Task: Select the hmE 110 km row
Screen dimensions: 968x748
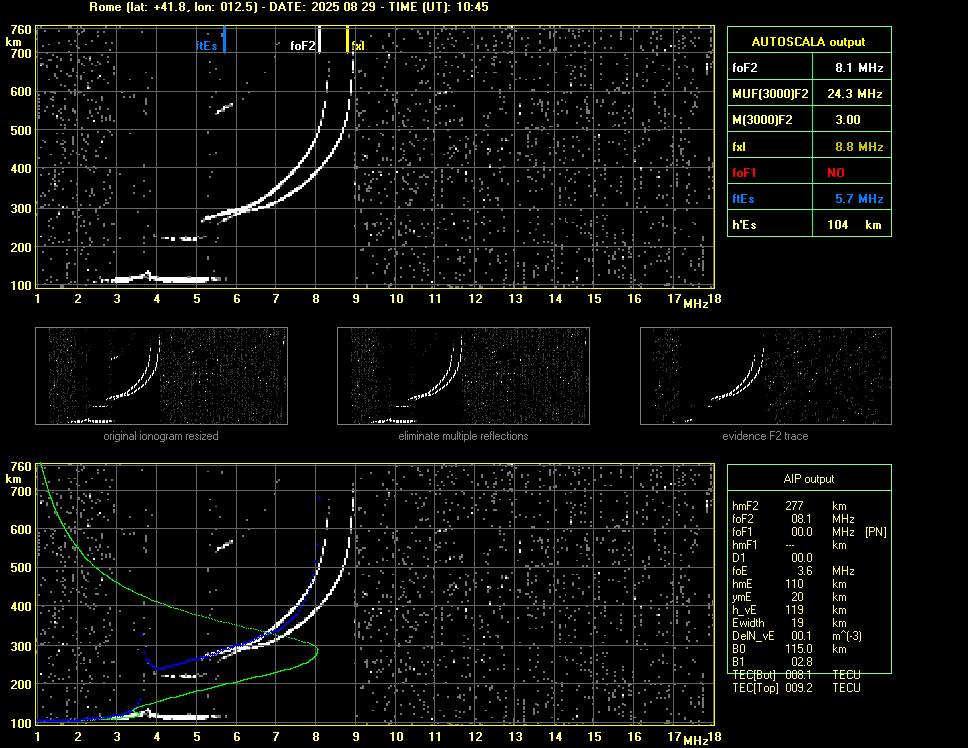Action: (789, 584)
